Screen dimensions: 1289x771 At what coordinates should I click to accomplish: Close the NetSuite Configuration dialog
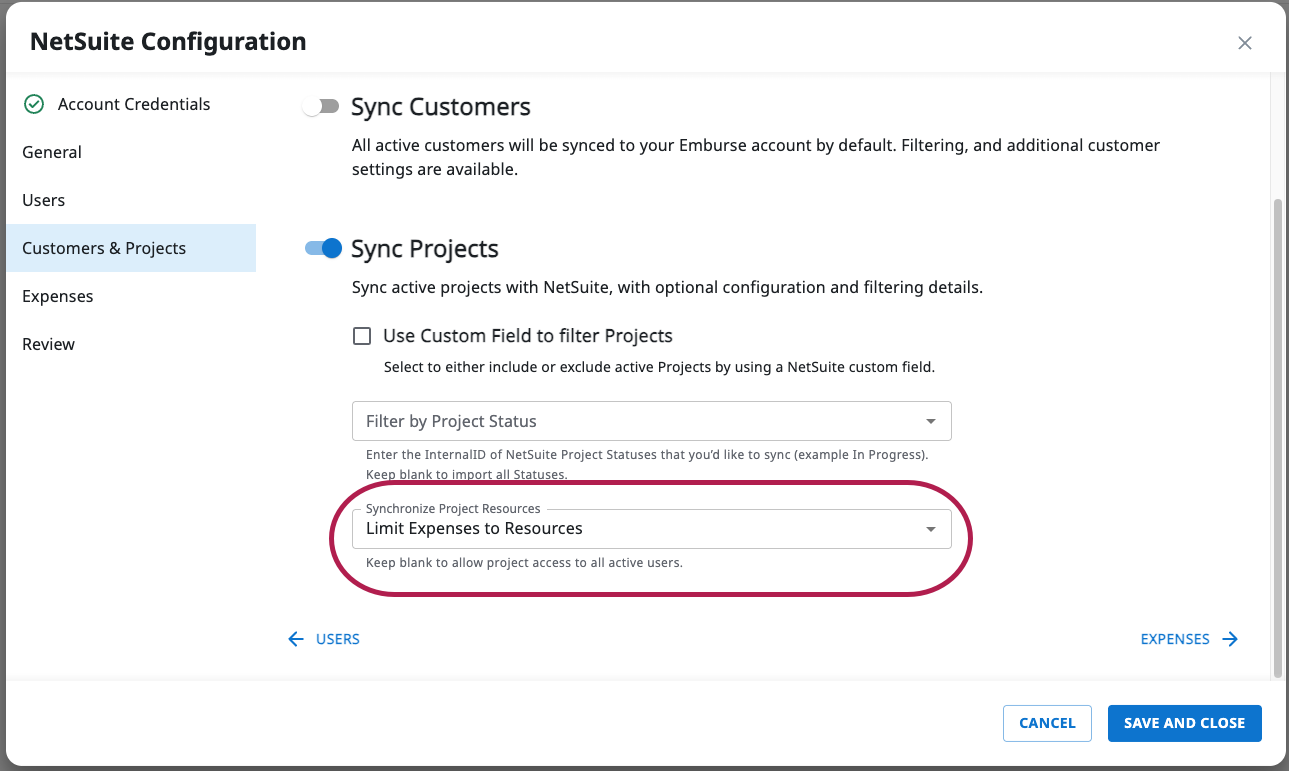coord(1245,43)
